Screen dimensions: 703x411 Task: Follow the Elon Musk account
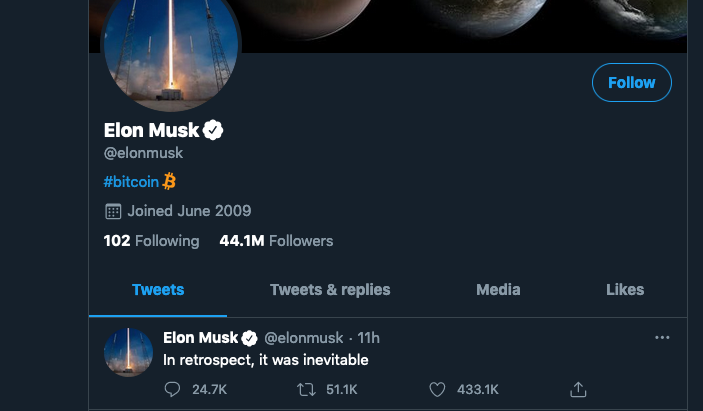632,82
